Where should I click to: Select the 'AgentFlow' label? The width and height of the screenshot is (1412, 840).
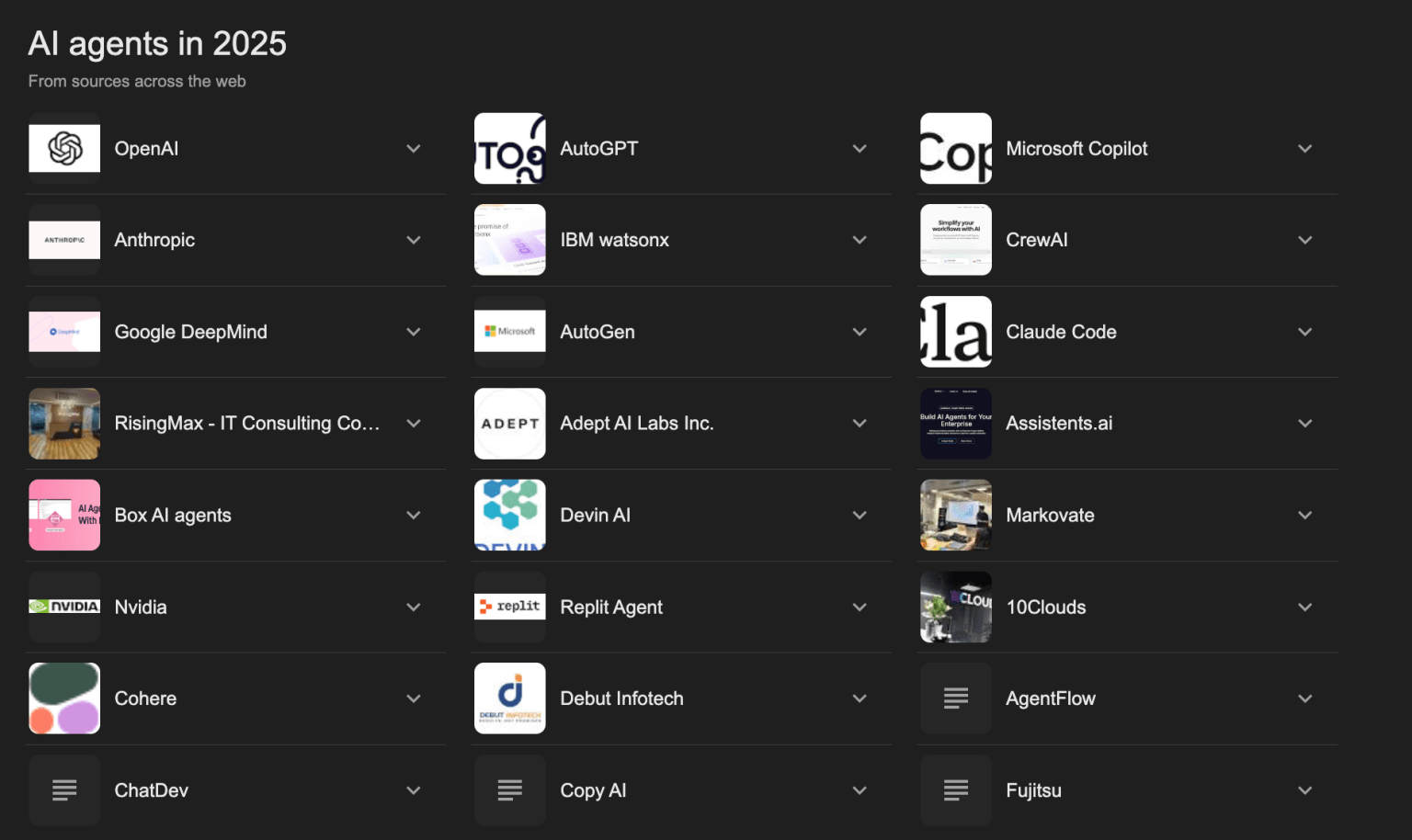click(1051, 698)
